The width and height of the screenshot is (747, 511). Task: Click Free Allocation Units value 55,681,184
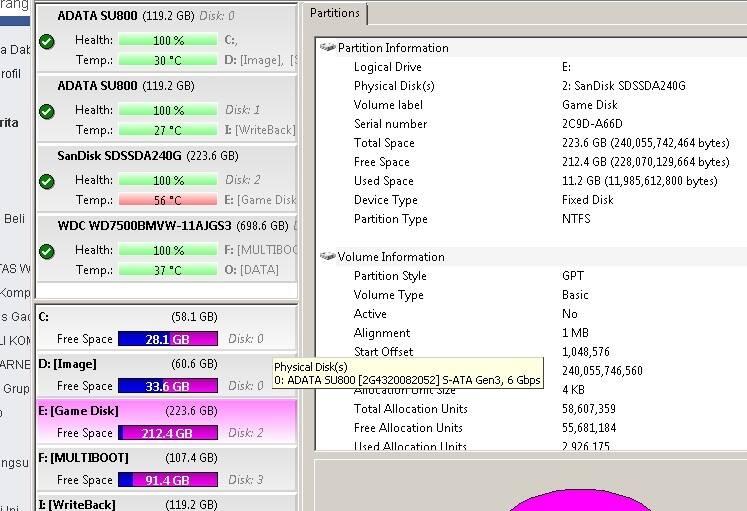tap(589, 428)
